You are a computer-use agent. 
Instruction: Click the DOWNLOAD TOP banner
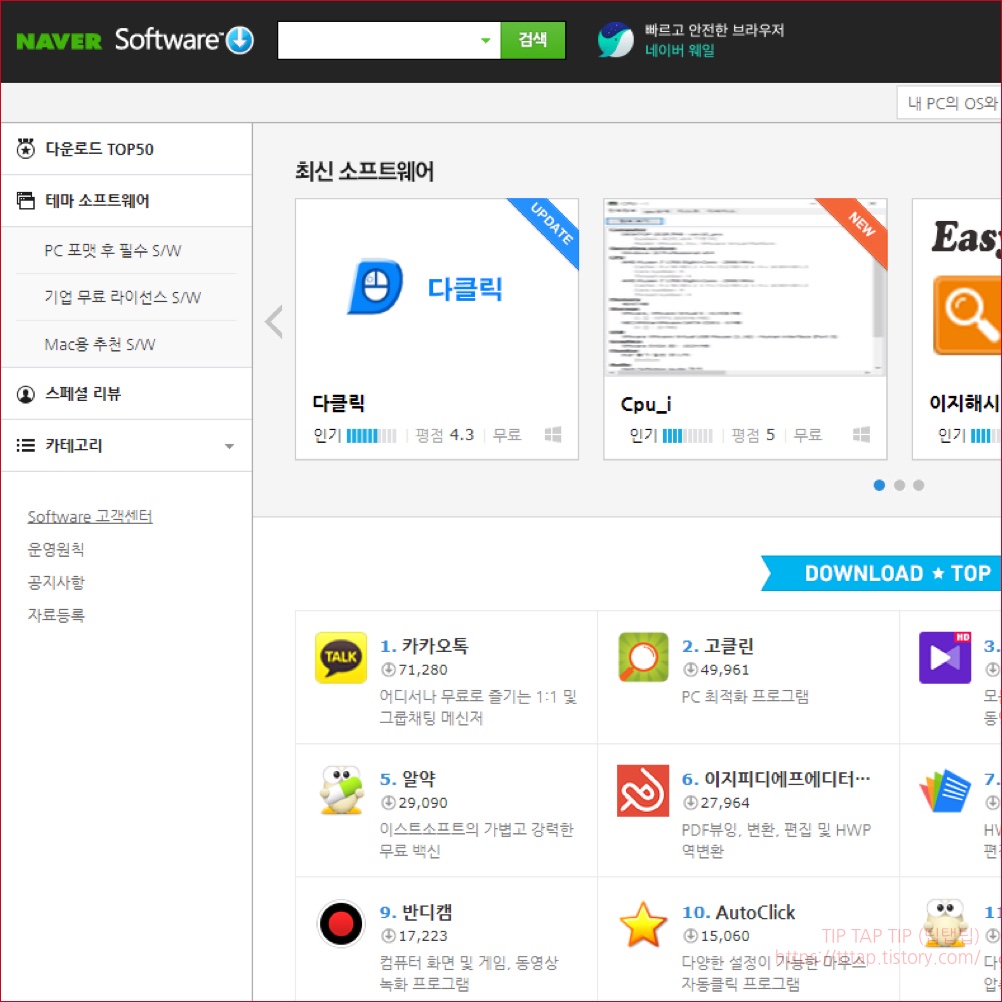(882, 573)
